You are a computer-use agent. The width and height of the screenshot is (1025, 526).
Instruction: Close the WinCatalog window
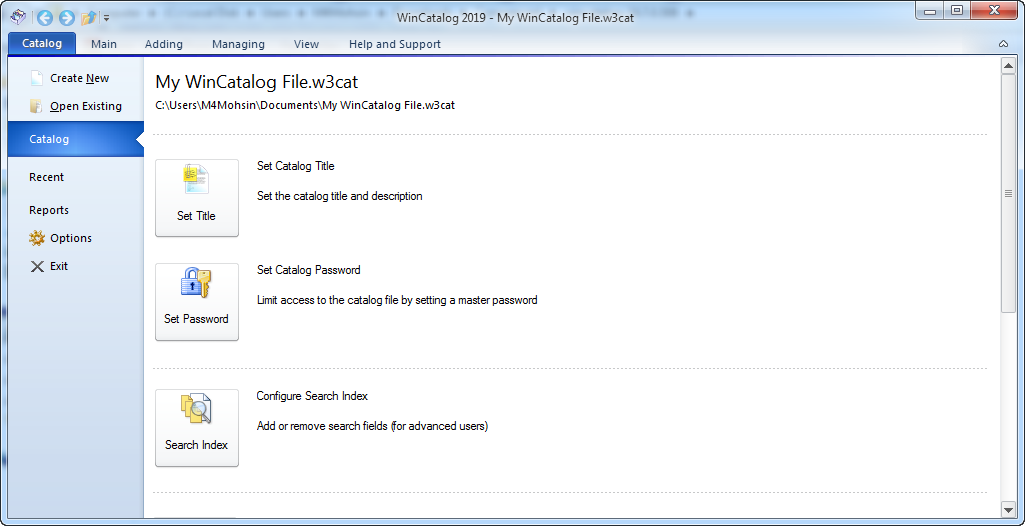(x=995, y=10)
